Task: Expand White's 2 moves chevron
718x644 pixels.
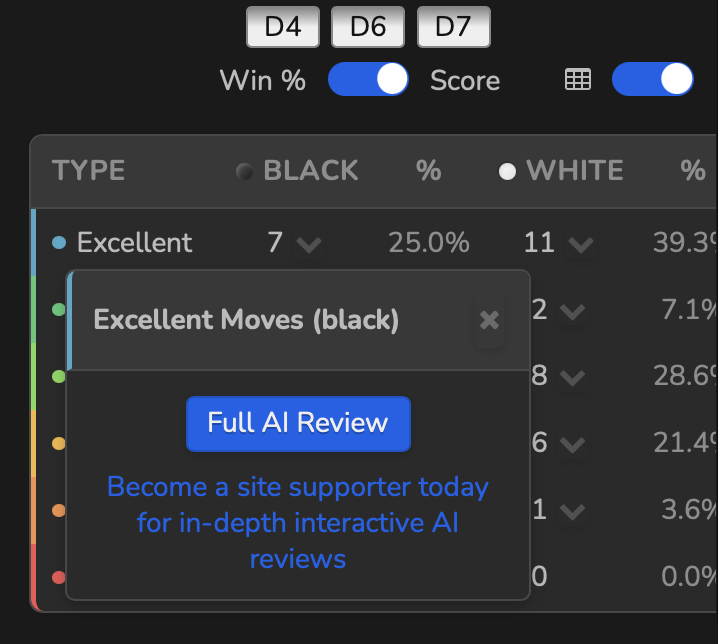Action: tap(572, 312)
